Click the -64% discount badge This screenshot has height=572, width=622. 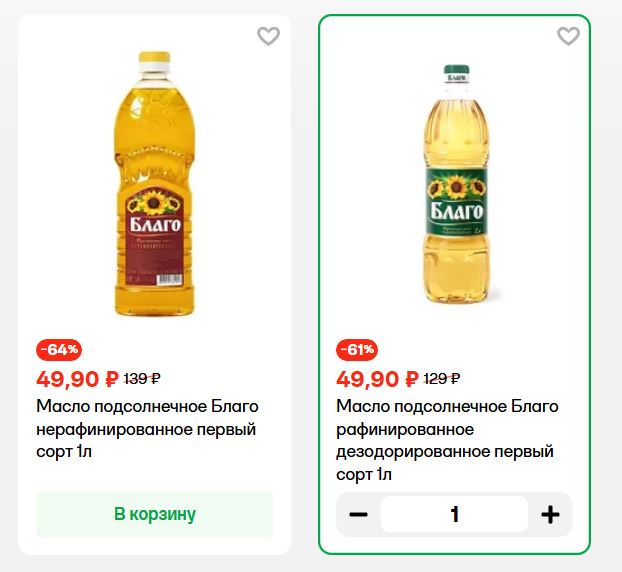(x=59, y=350)
